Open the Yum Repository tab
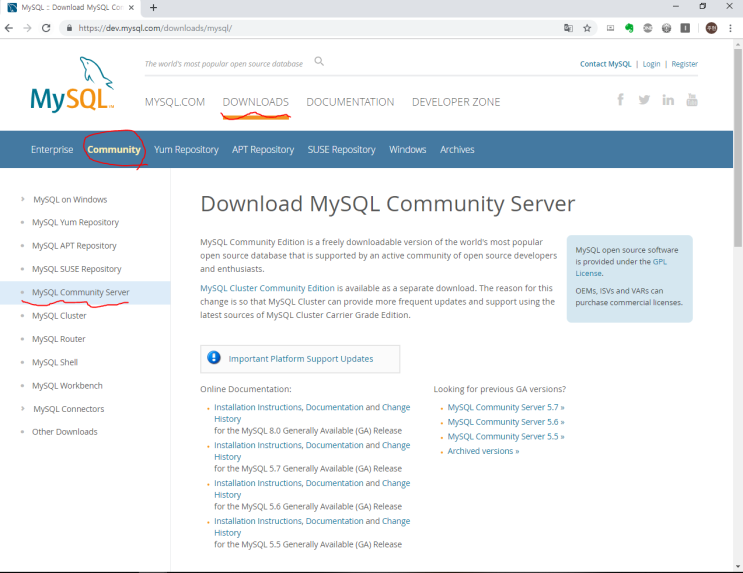This screenshot has width=743, height=573. 186,149
